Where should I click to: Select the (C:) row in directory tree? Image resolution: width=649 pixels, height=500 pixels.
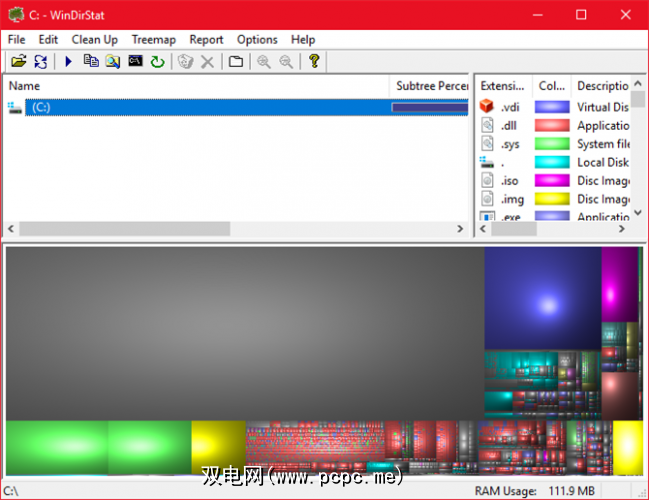[246, 108]
